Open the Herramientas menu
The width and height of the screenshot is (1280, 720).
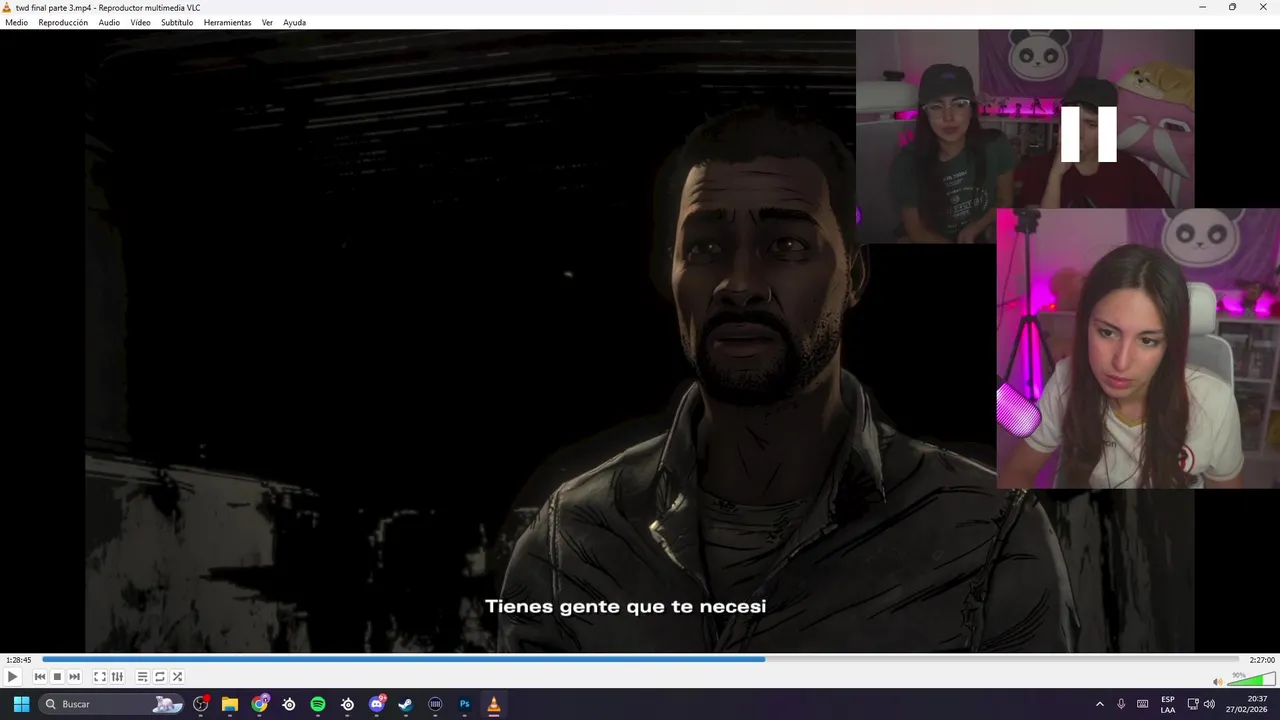(227, 22)
